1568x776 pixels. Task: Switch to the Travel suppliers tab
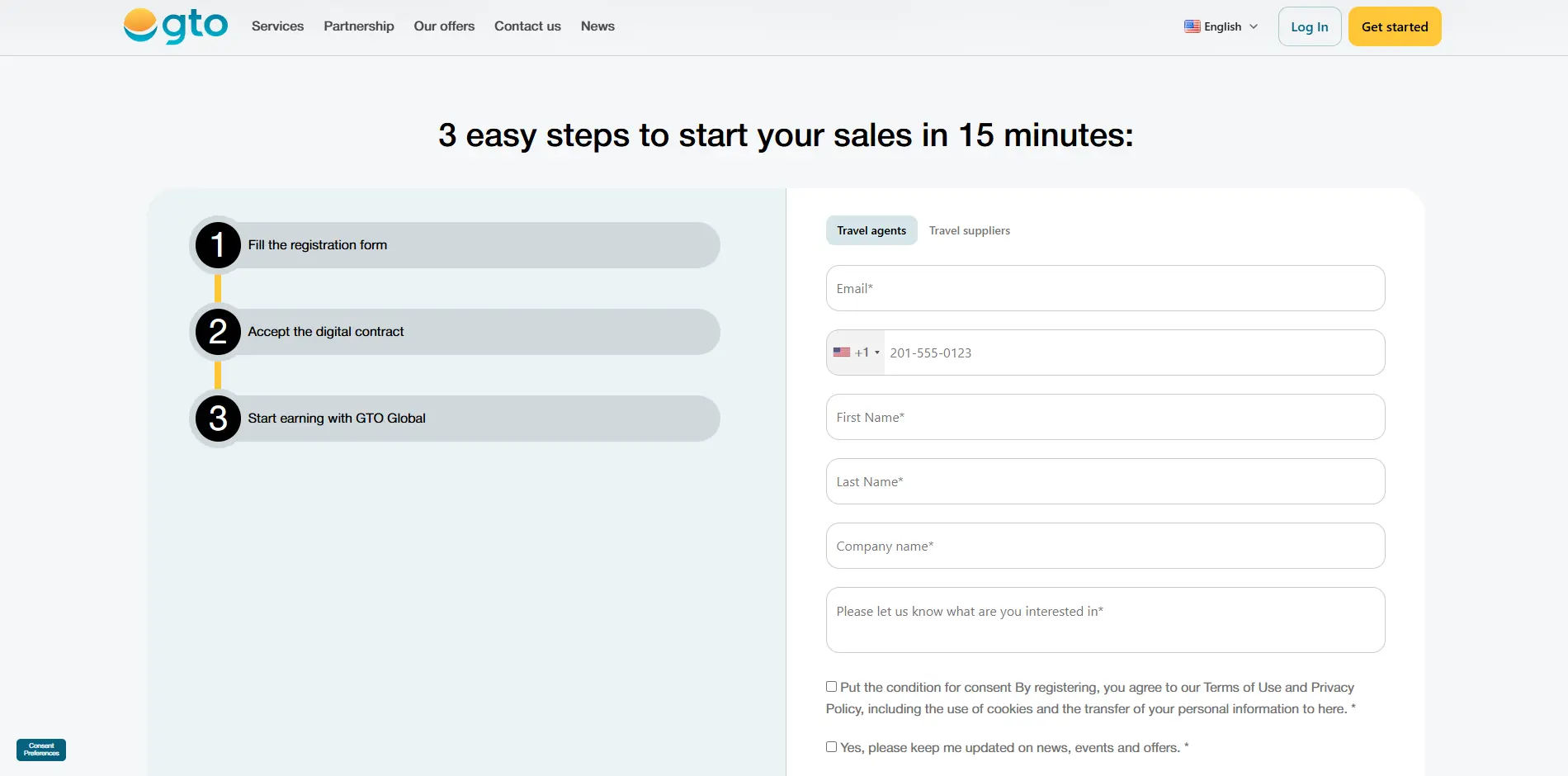969,231
